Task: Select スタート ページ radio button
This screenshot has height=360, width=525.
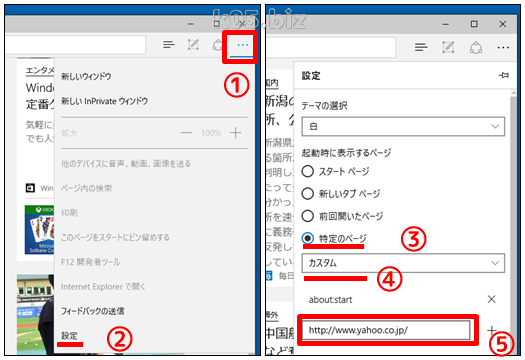Action: pos(307,171)
